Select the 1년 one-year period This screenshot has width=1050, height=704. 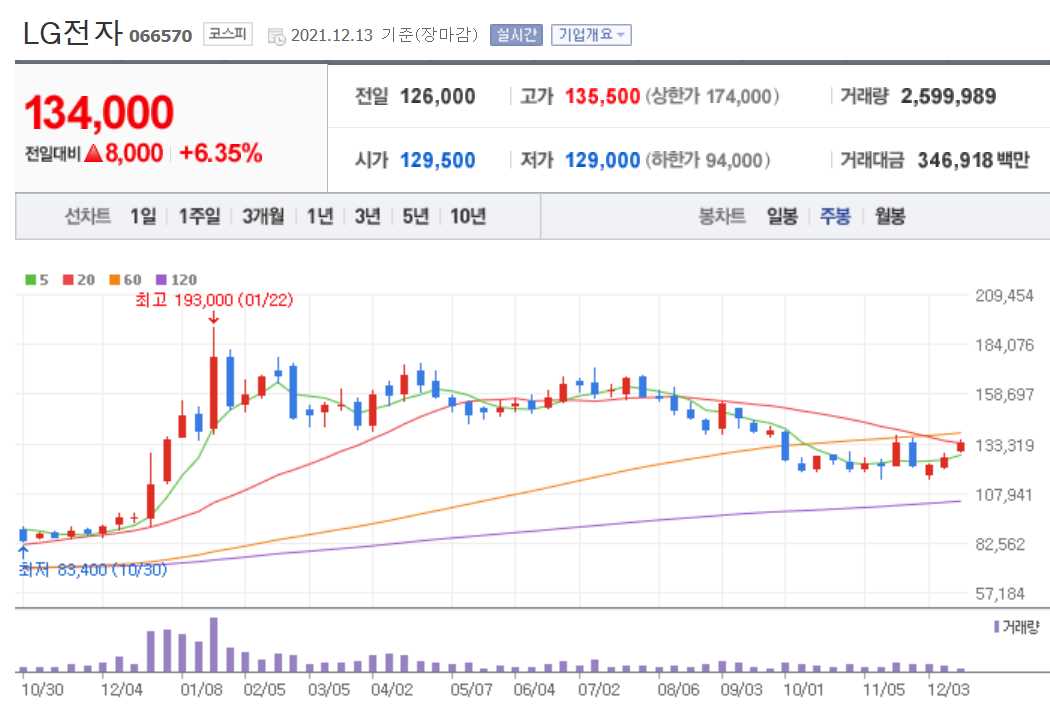(x=320, y=215)
